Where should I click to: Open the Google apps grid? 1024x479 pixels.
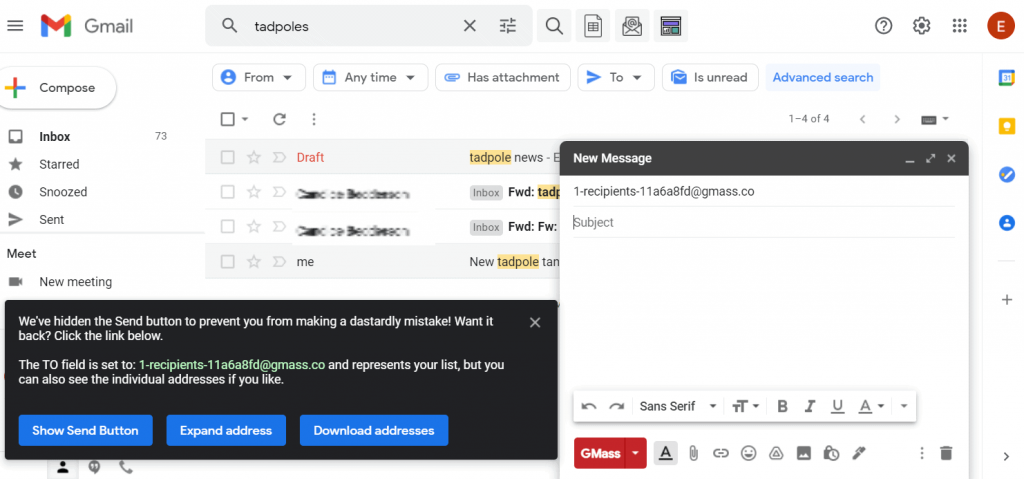959,25
